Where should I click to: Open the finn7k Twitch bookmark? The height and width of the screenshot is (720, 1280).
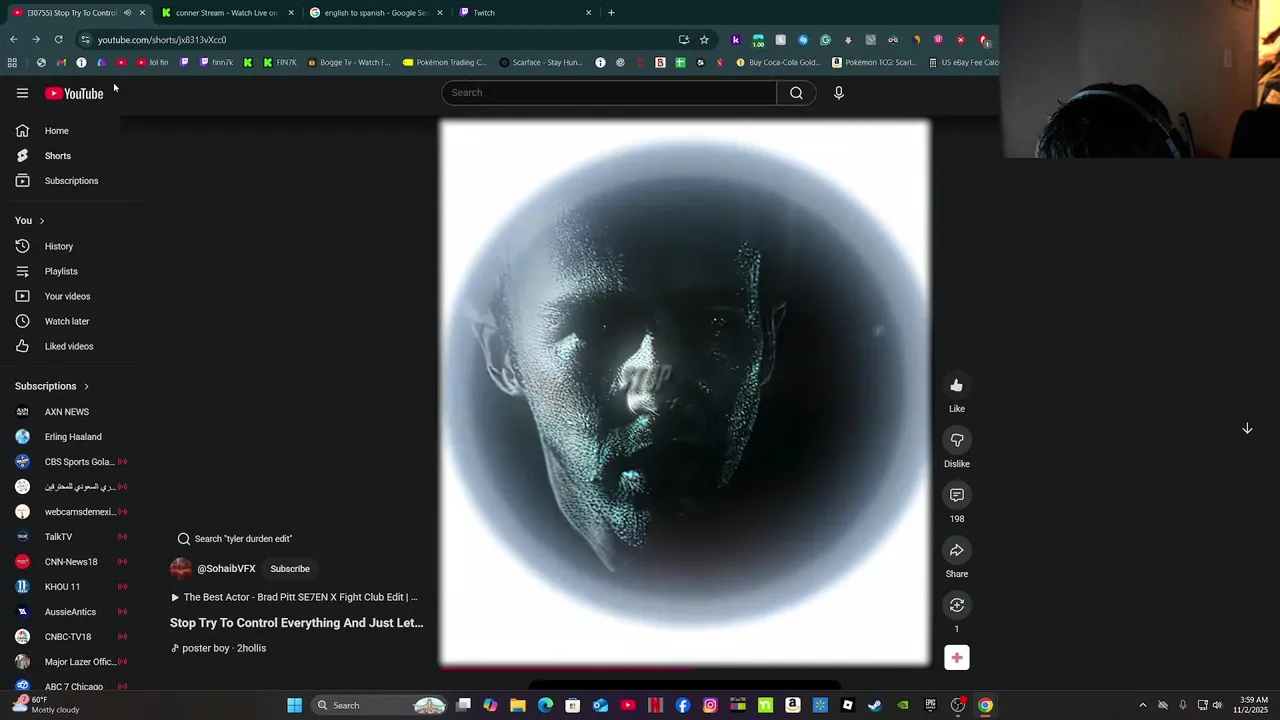[216, 63]
